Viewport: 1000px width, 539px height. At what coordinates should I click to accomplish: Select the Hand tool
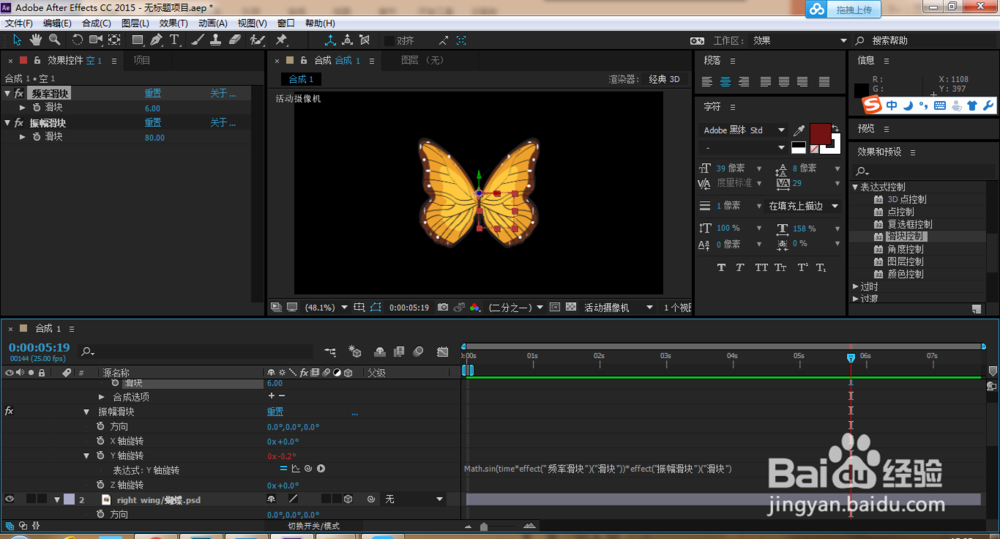[36, 40]
